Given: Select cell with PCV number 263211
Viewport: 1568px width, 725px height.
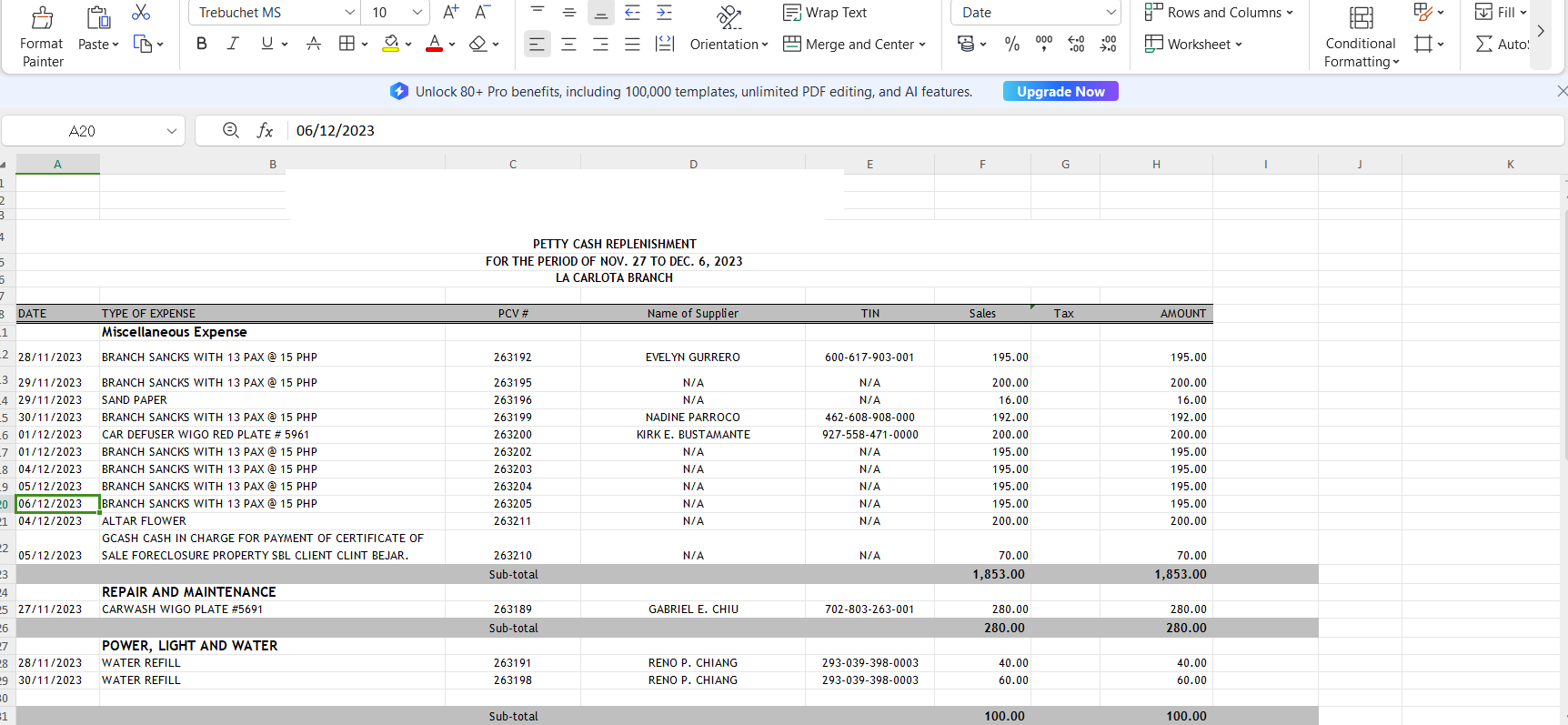Looking at the screenshot, I should [513, 521].
